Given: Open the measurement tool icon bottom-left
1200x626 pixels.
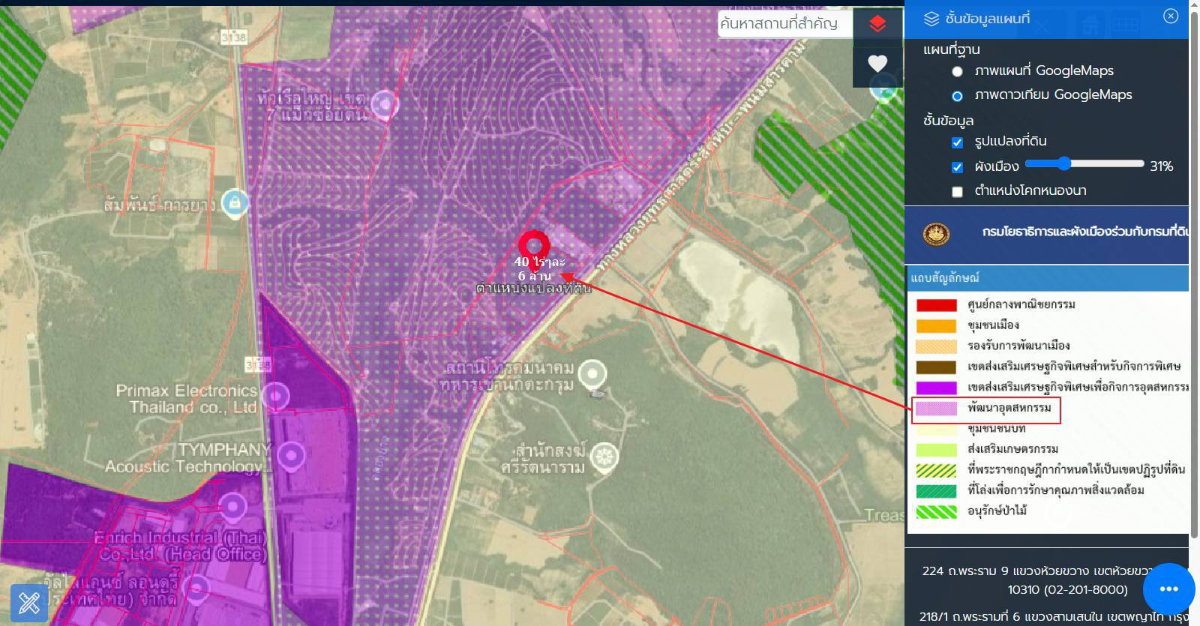Looking at the screenshot, I should click(29, 602).
